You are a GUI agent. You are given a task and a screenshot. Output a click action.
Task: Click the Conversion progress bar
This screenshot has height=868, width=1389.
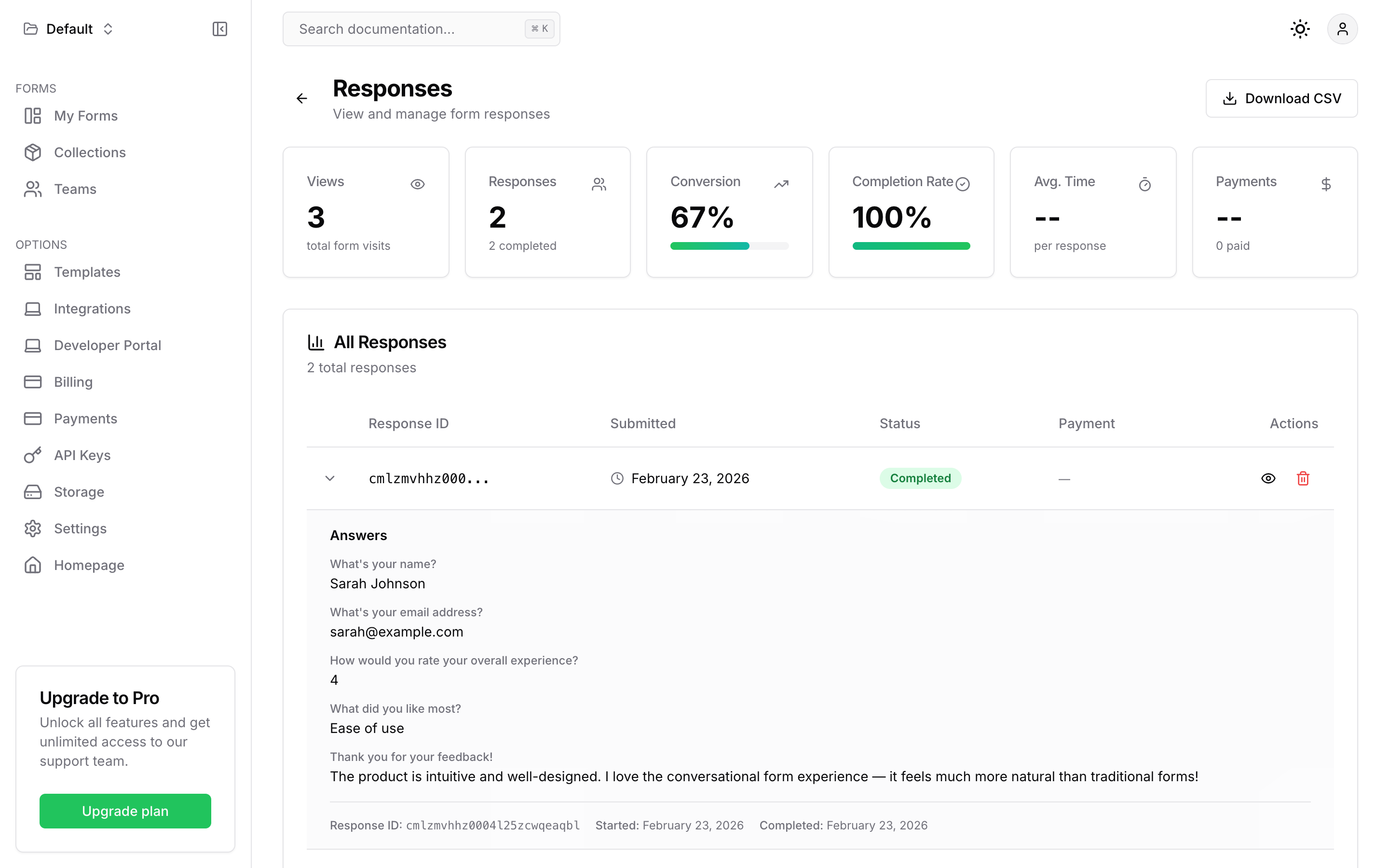click(x=729, y=246)
